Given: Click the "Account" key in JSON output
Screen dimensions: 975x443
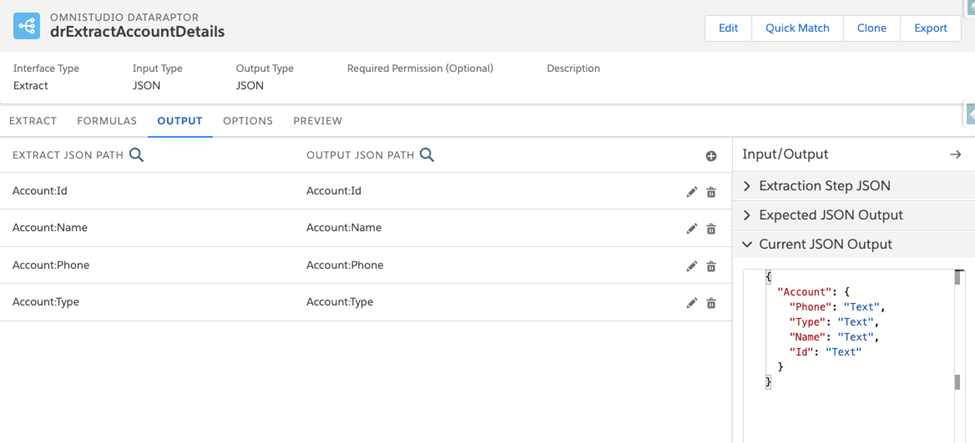Looking at the screenshot, I should pyautogui.click(x=803, y=292).
